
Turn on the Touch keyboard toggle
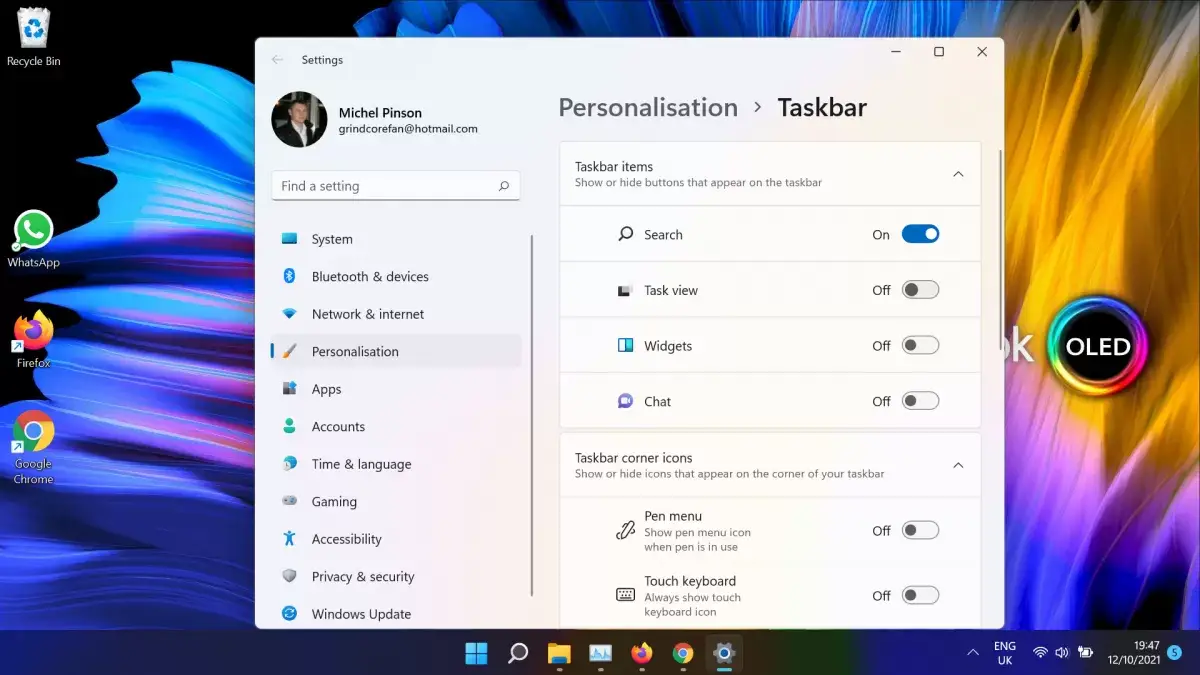tap(920, 595)
